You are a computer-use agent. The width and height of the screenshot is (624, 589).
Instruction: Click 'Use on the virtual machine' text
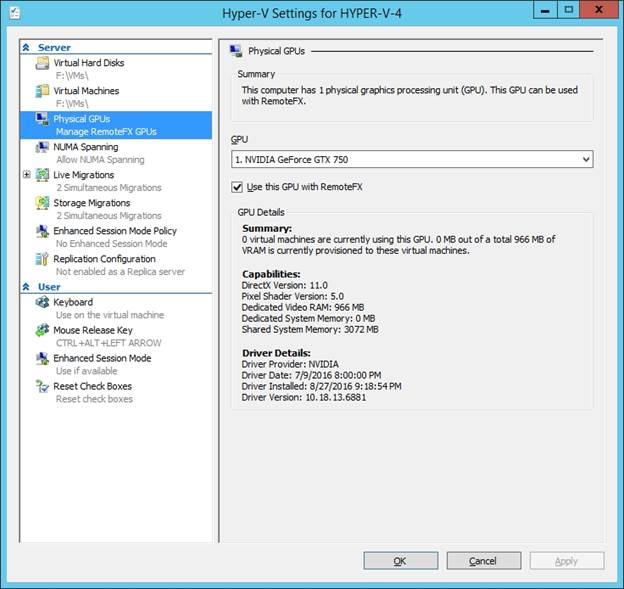(110, 315)
